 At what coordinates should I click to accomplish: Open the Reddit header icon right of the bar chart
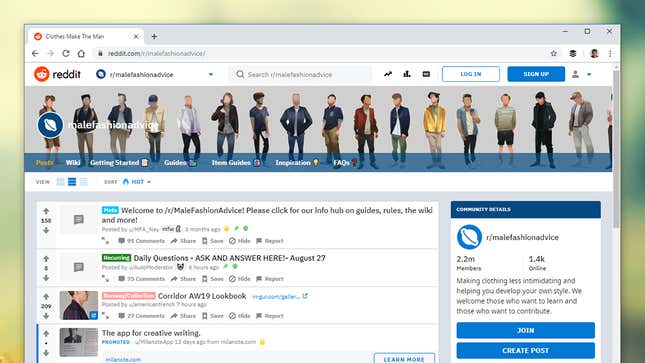point(426,74)
